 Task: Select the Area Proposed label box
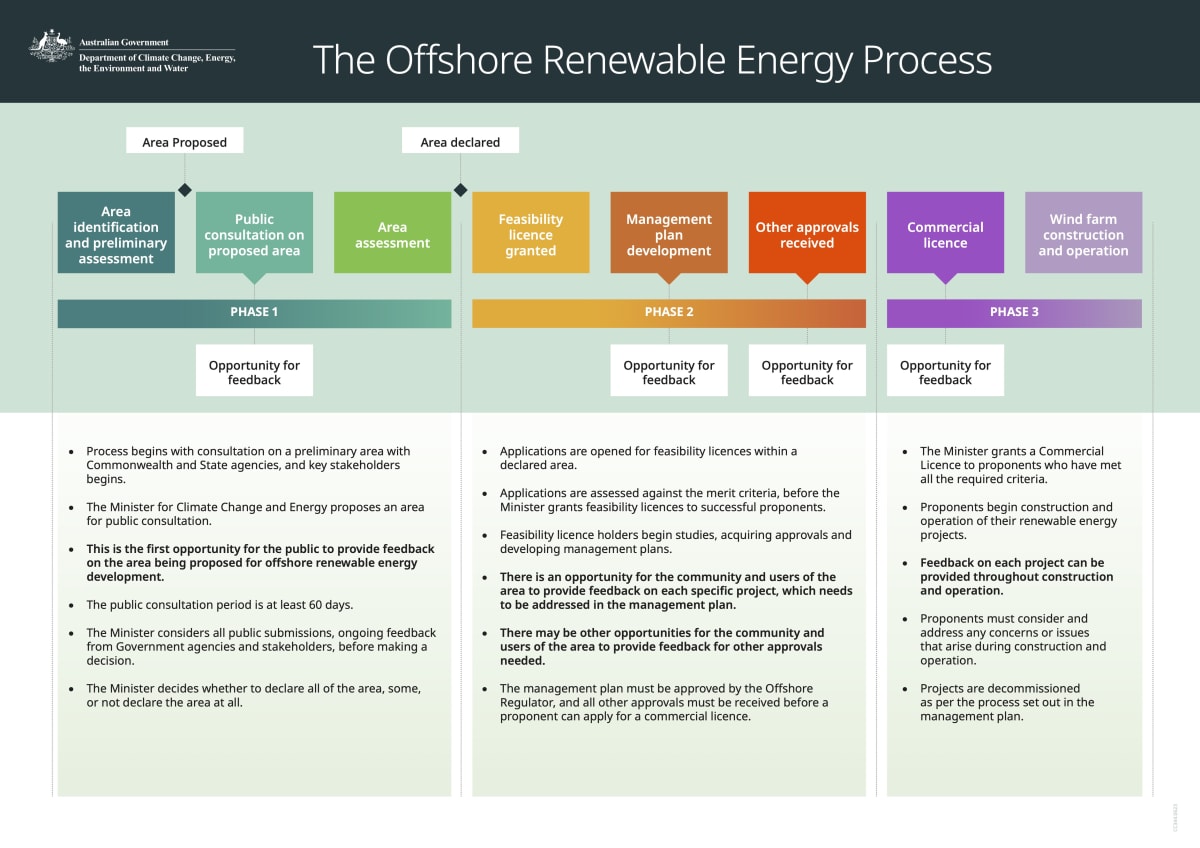(x=184, y=142)
